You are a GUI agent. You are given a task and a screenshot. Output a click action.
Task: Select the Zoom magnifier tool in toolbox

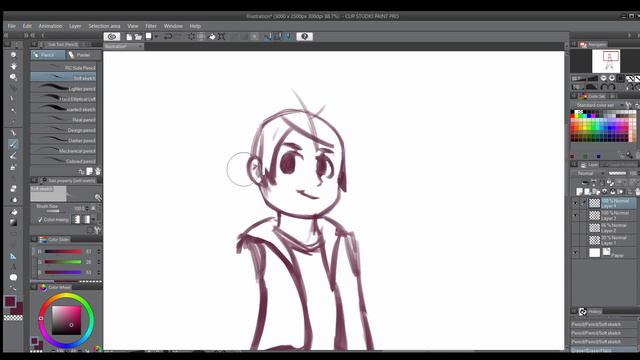click(13, 55)
